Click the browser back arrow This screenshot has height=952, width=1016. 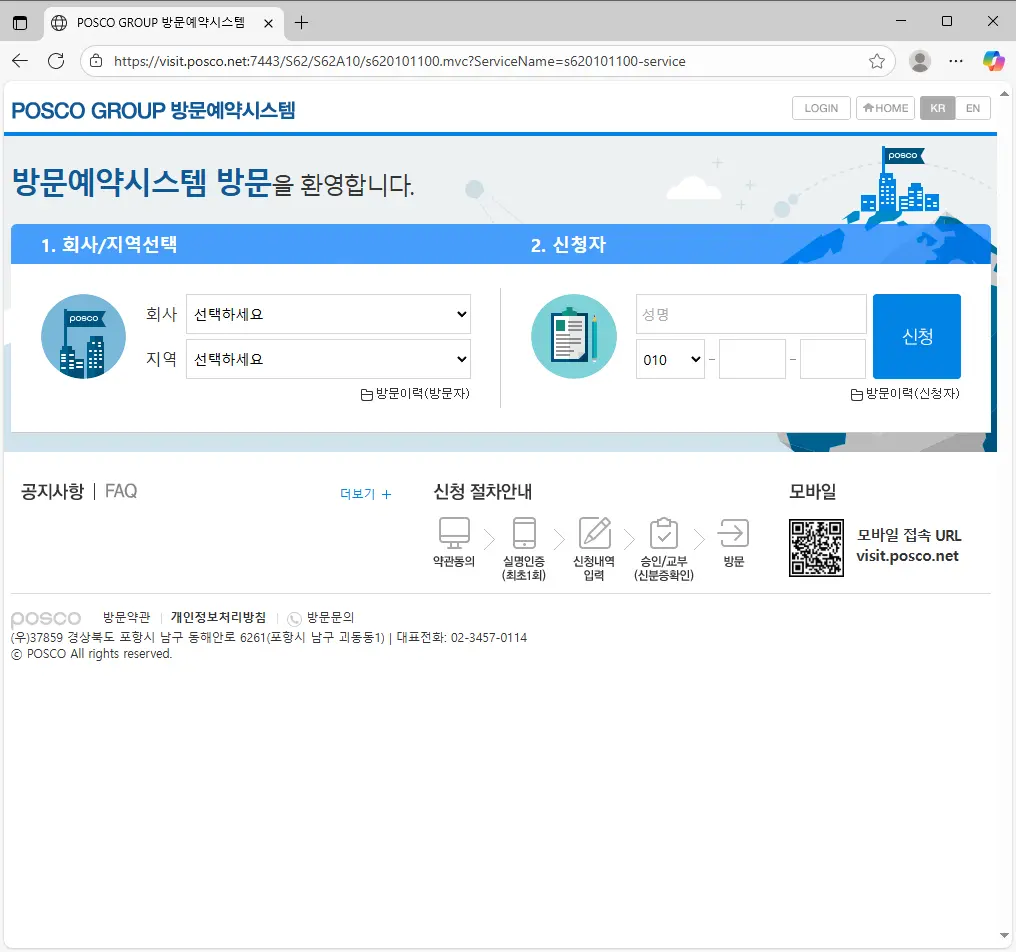click(x=20, y=61)
